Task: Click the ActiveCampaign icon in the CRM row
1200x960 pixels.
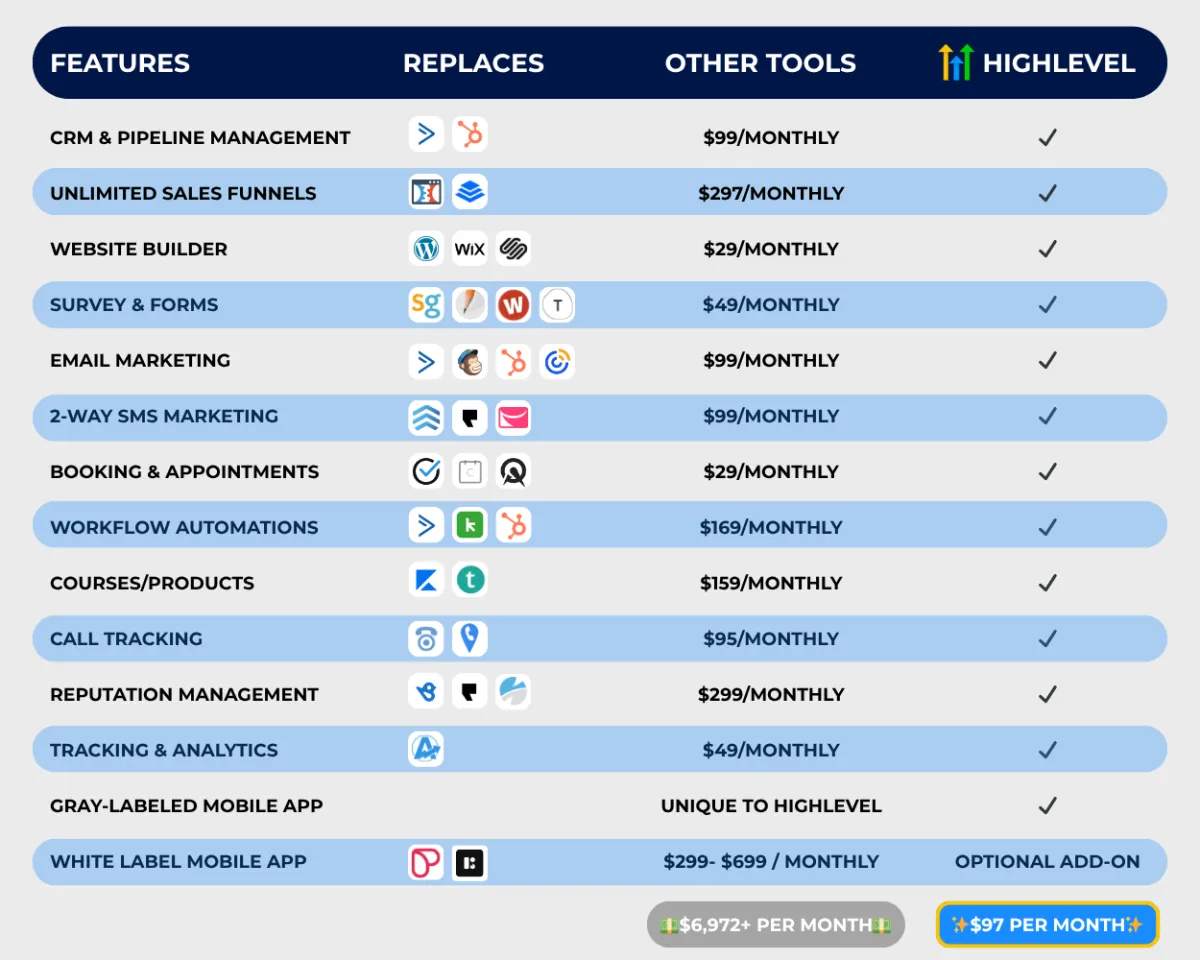Action: coord(427,134)
